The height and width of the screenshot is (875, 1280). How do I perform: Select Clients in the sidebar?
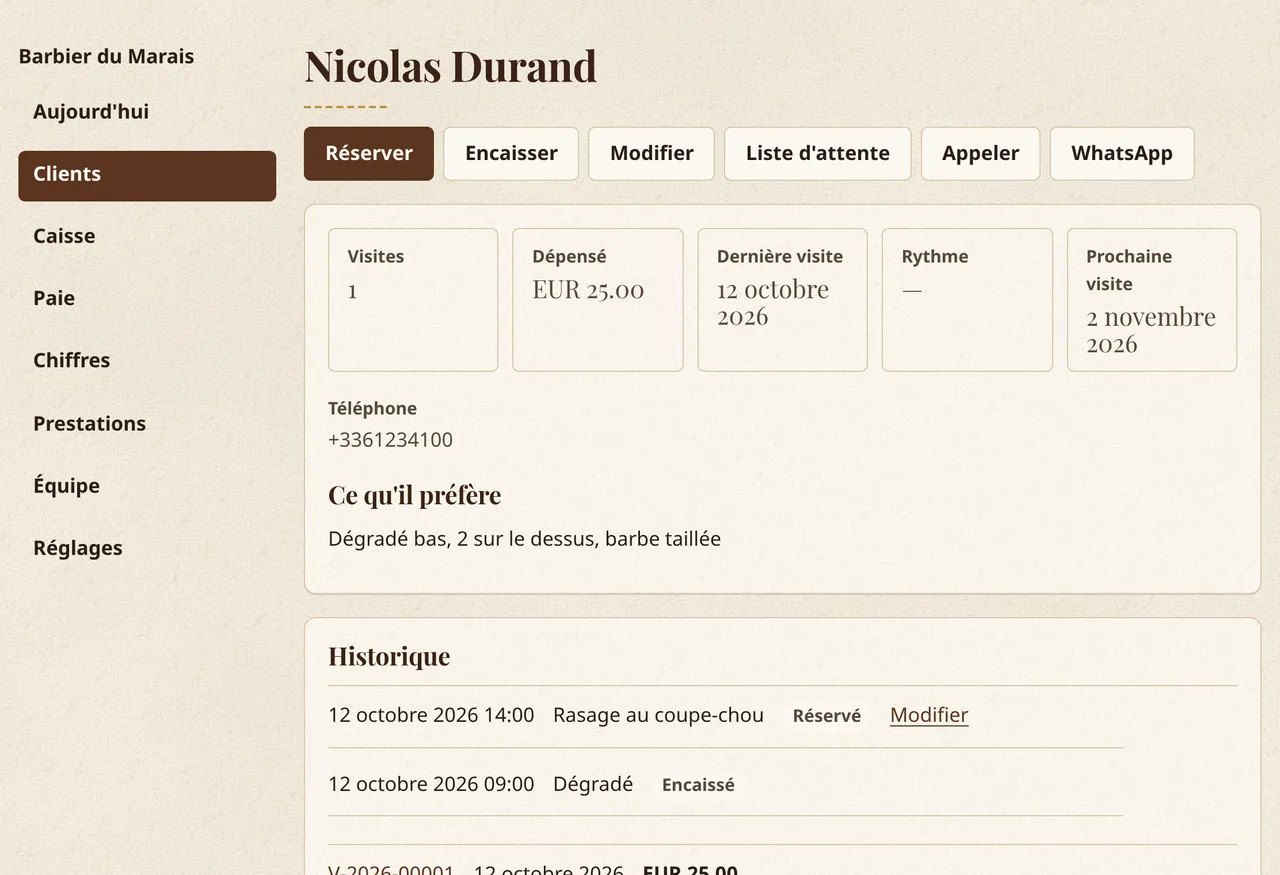pos(147,176)
